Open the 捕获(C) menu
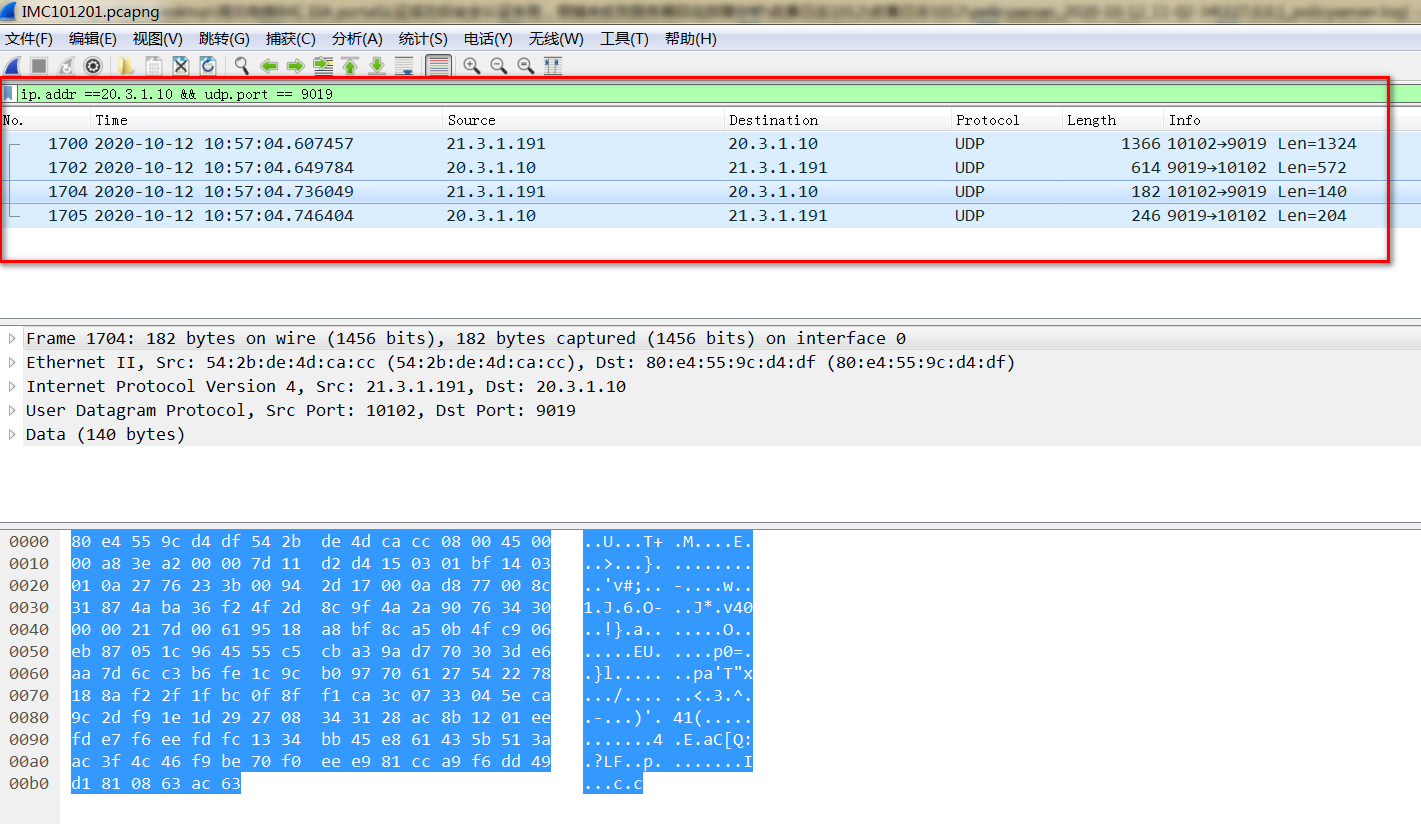This screenshot has height=824, width=1421. pyautogui.click(x=290, y=39)
